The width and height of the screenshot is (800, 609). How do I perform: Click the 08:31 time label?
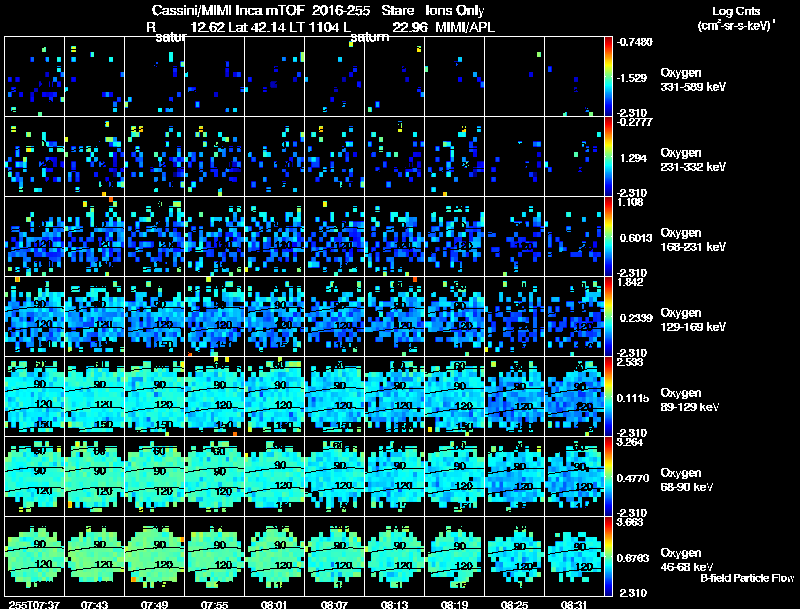click(574, 605)
